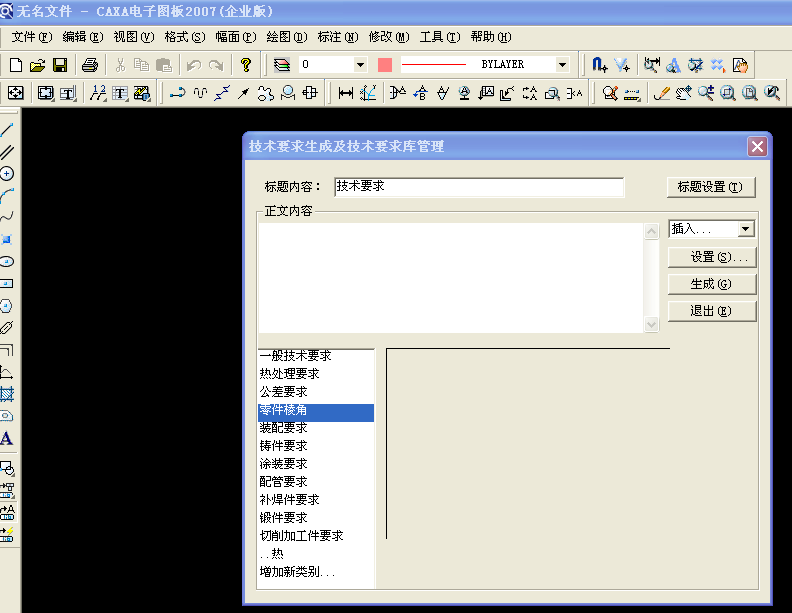Open help with the question mark icon
This screenshot has width=792, height=613.
tap(245, 65)
